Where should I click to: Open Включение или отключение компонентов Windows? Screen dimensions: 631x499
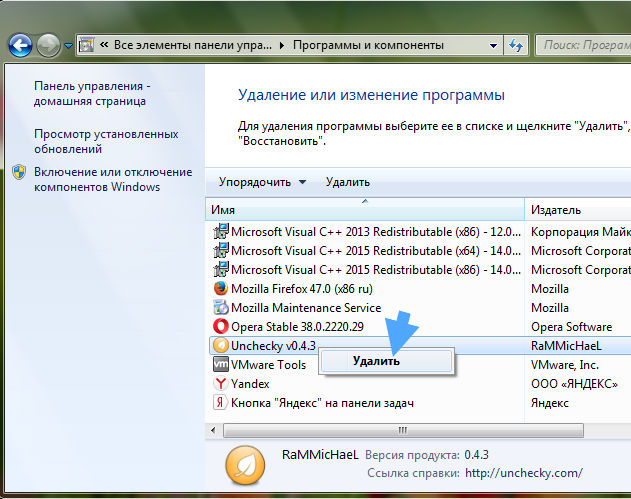[113, 179]
